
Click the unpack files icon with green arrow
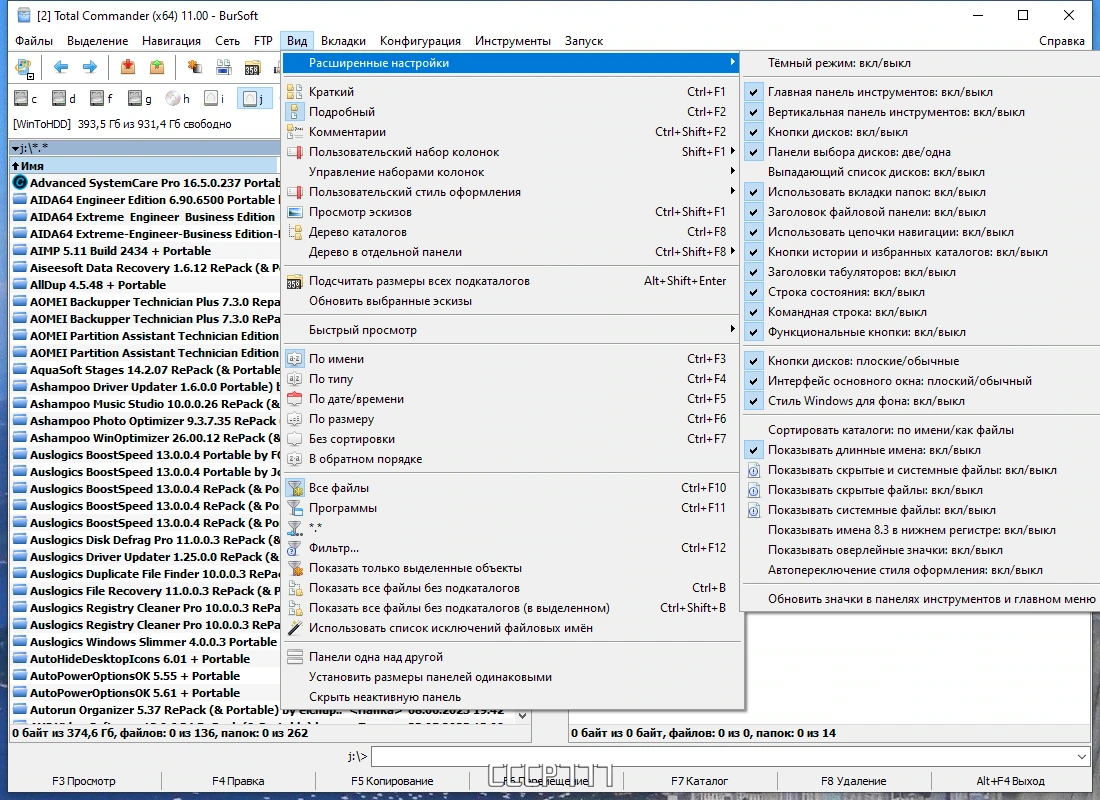[156, 67]
